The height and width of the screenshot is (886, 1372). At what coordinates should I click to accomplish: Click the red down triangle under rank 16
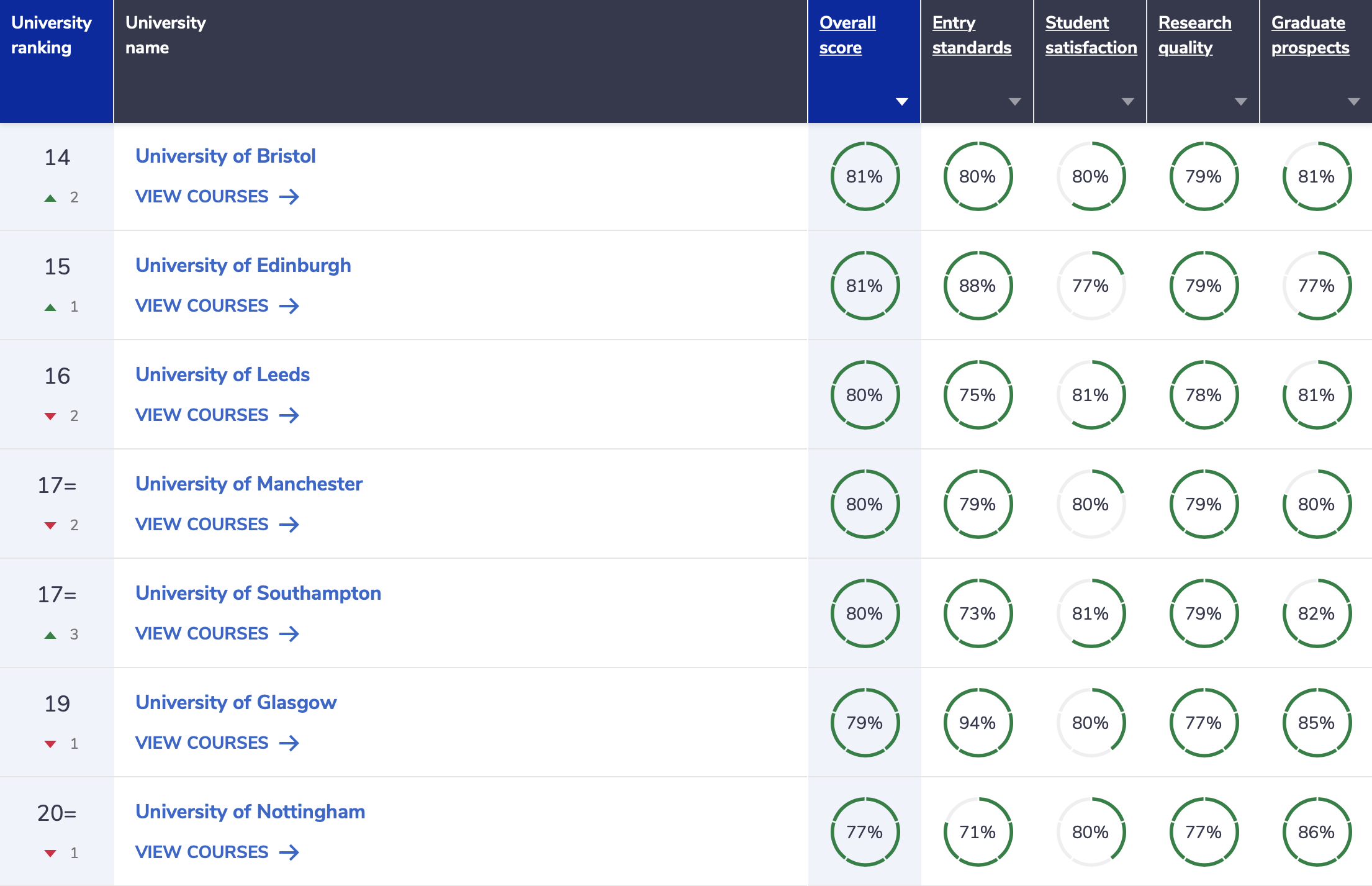pyautogui.click(x=51, y=416)
